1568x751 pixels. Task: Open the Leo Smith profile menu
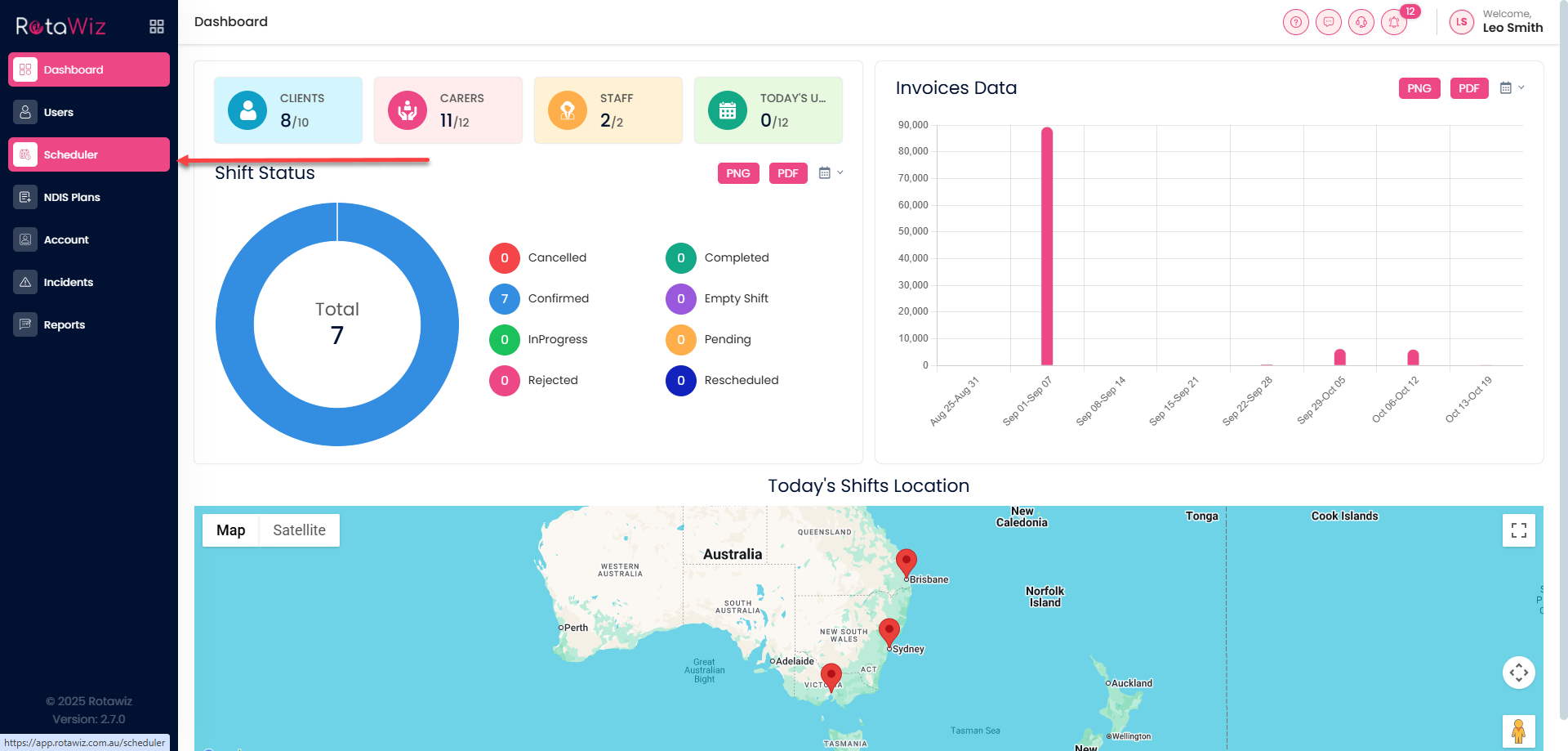(1496, 22)
